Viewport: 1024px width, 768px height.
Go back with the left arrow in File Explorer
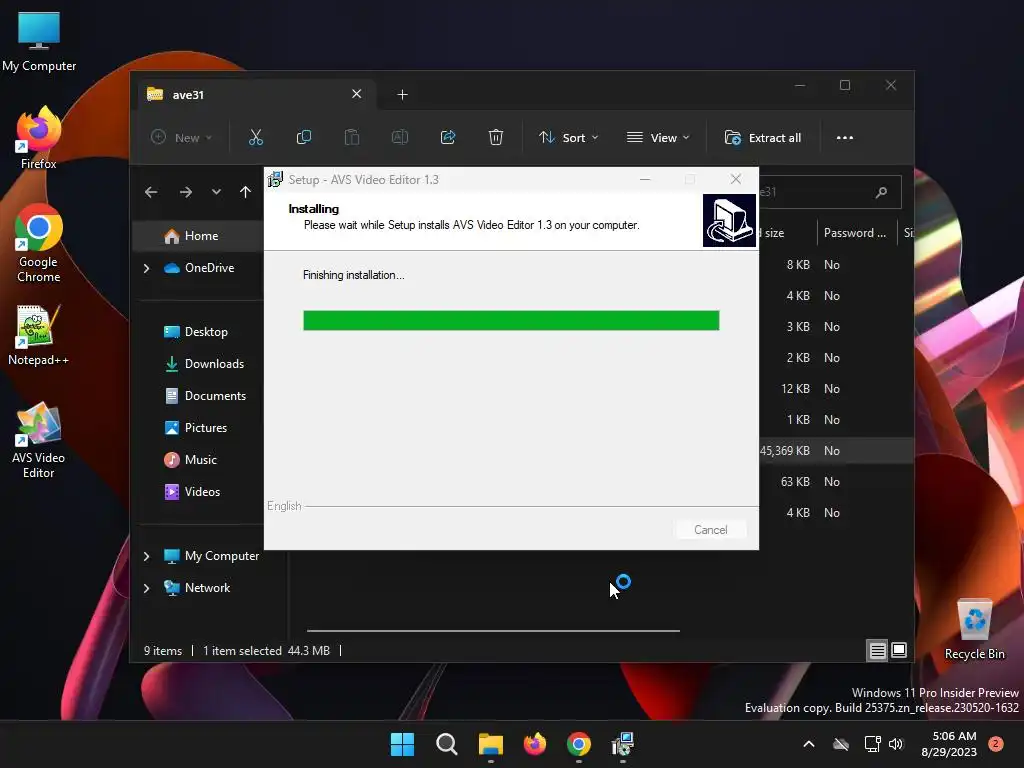point(151,192)
